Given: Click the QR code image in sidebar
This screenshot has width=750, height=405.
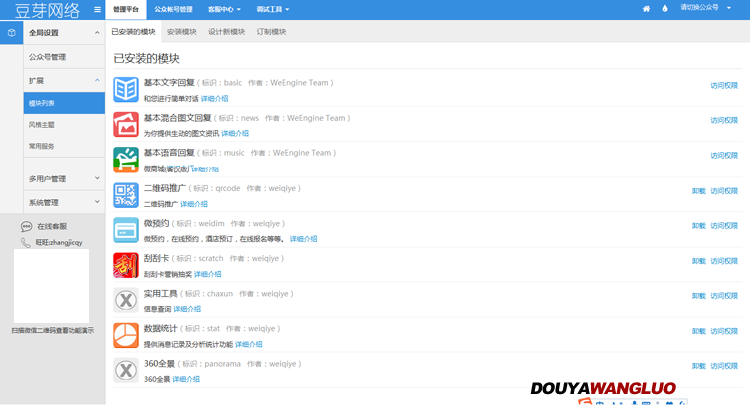Looking at the screenshot, I should (x=52, y=286).
